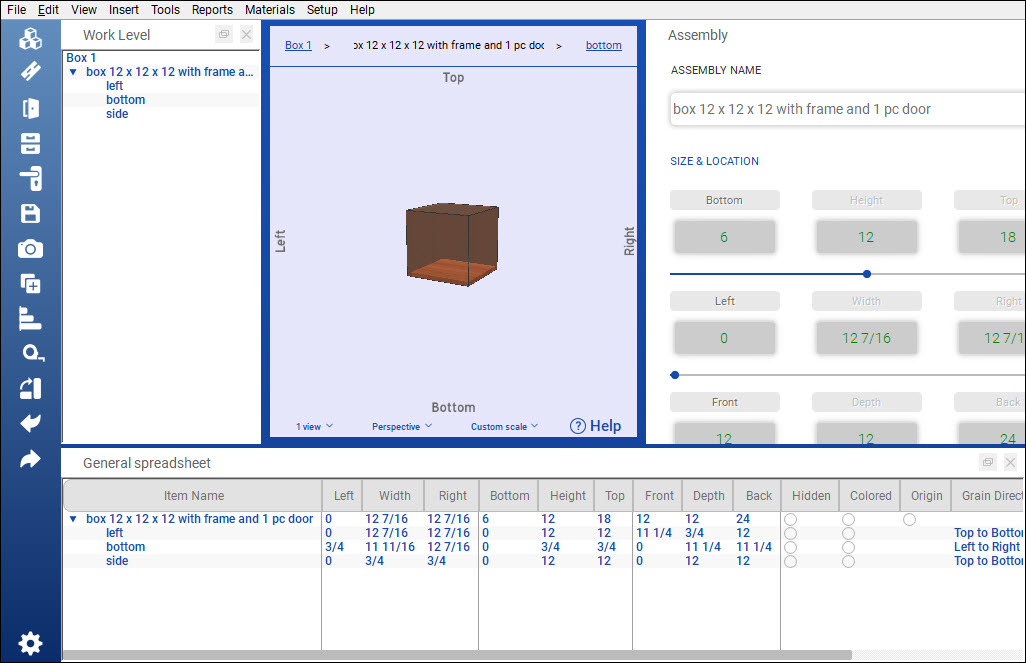This screenshot has width=1026, height=663.
Task: Click the Assembly Name input field
Action: tap(847, 109)
